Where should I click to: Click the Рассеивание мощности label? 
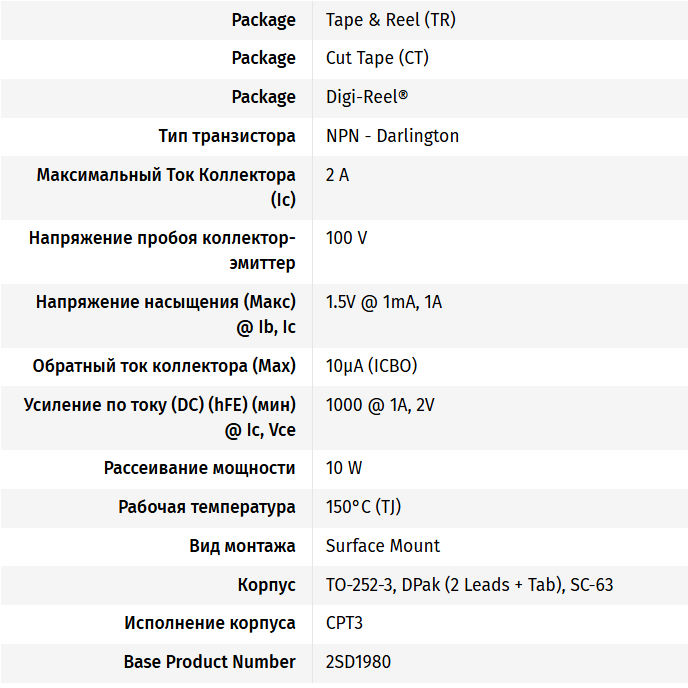point(200,468)
